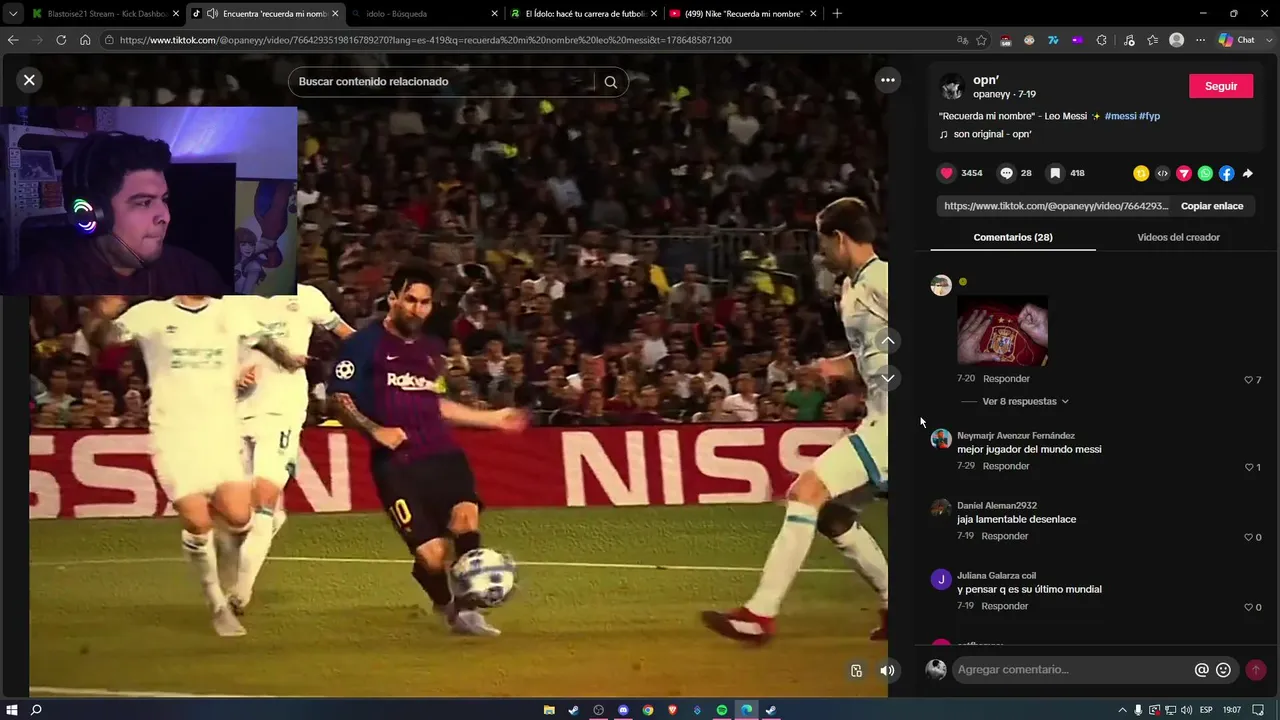Open a new browser tab

point(837,14)
